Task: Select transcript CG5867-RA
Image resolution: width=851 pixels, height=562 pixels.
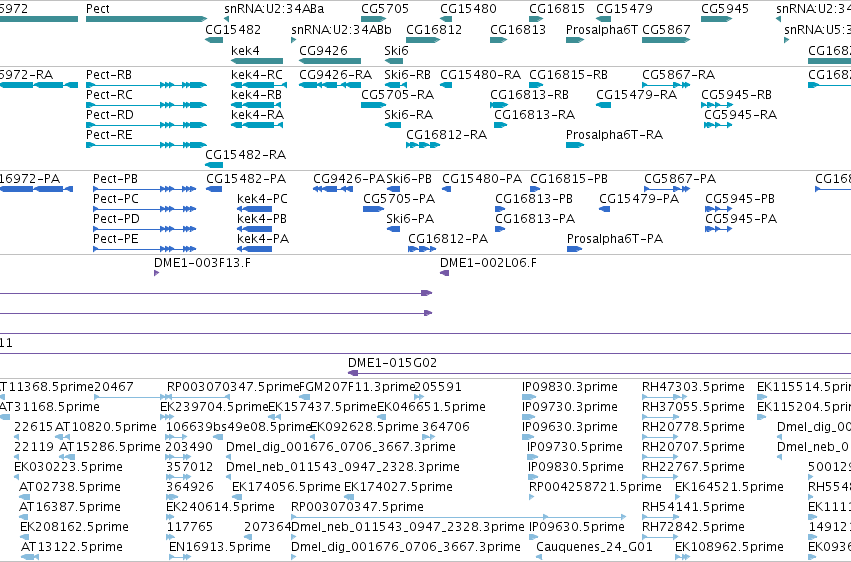Action: [x=678, y=74]
